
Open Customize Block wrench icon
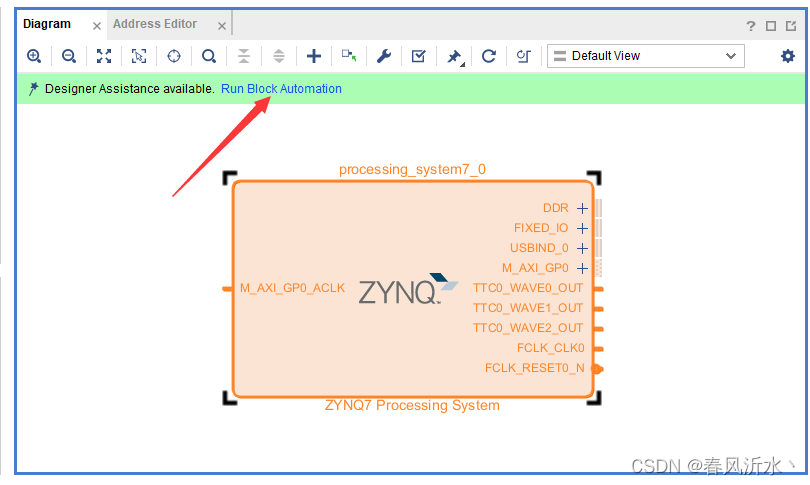pyautogui.click(x=384, y=56)
